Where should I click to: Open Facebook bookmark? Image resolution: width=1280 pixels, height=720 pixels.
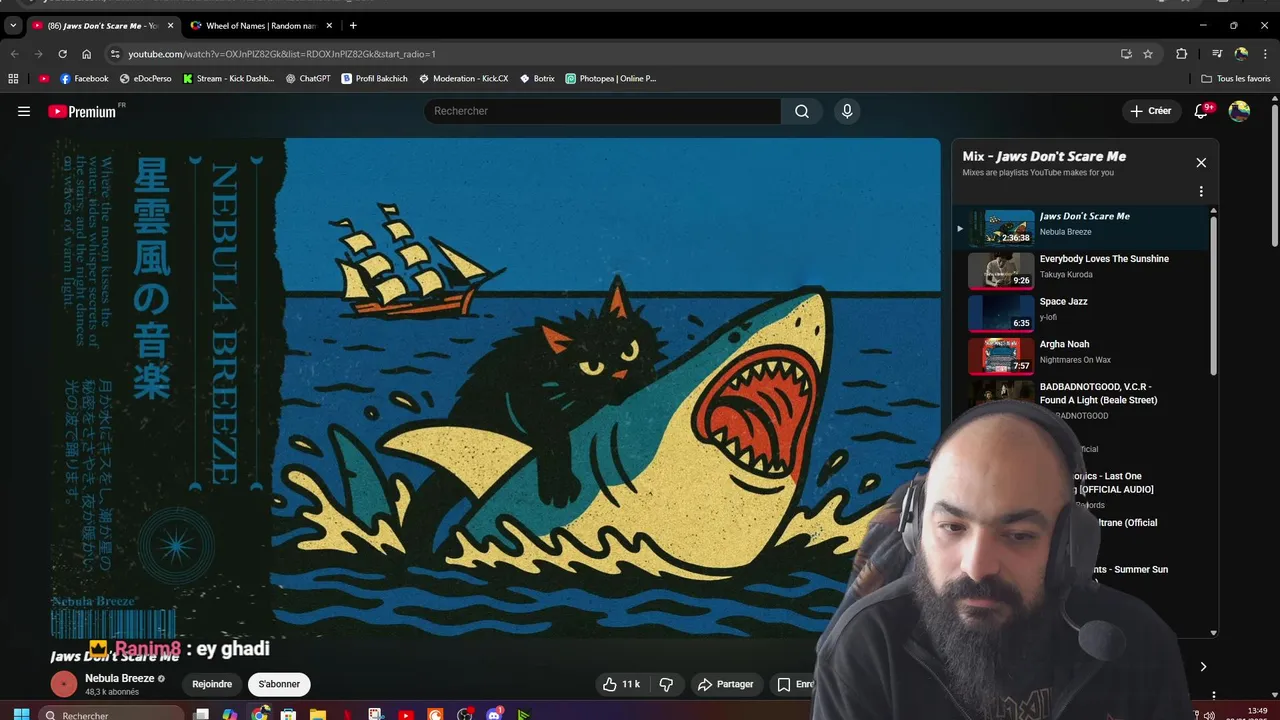coord(84,78)
